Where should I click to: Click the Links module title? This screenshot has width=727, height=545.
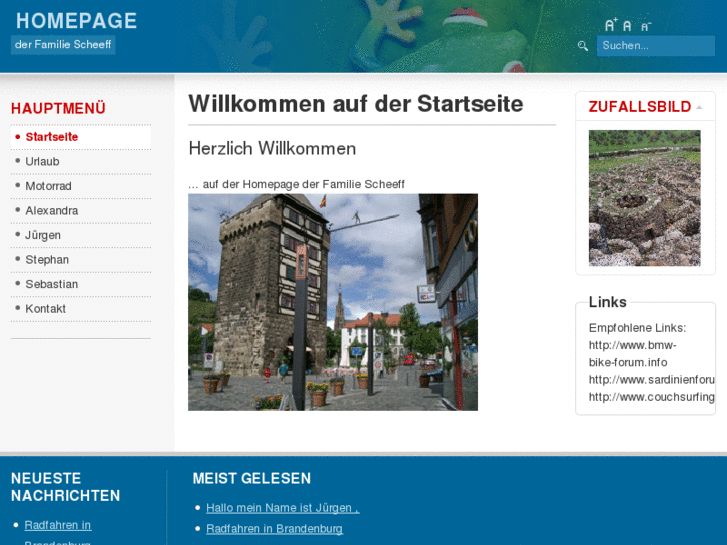pyautogui.click(x=607, y=302)
